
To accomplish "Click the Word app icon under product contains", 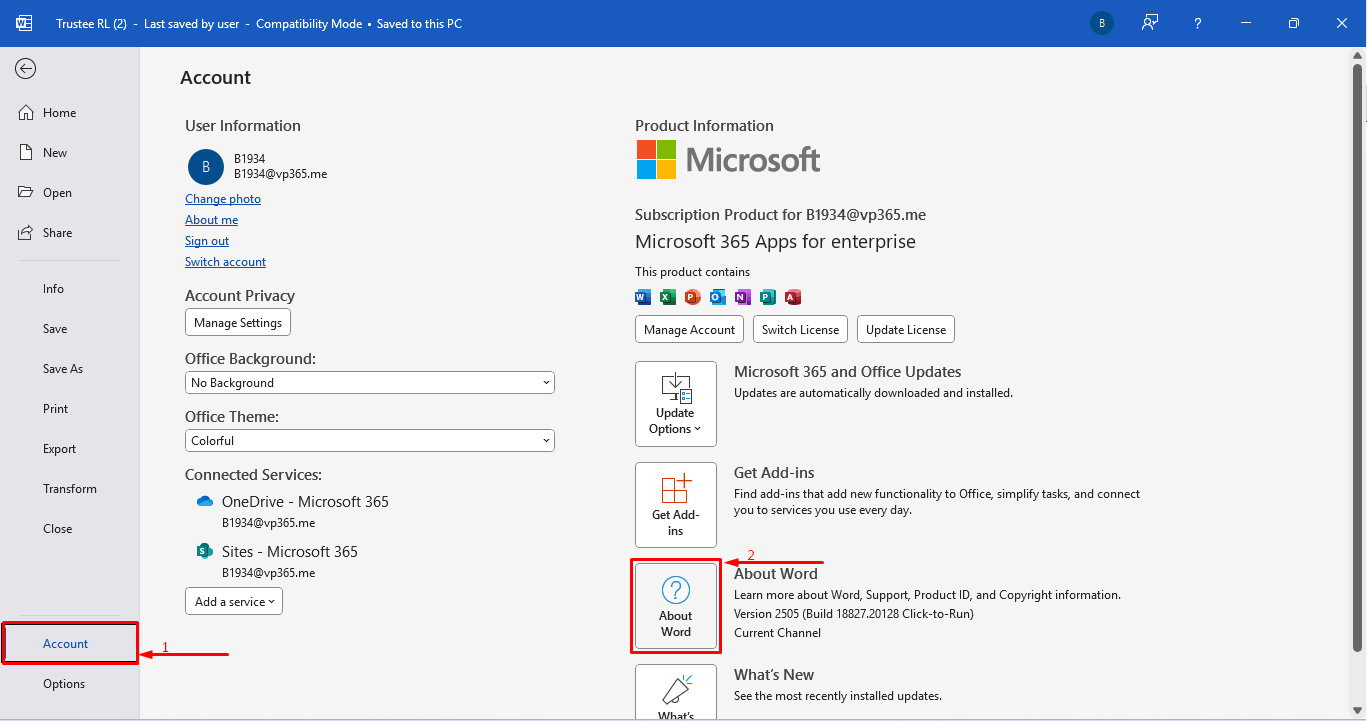I will tap(643, 297).
